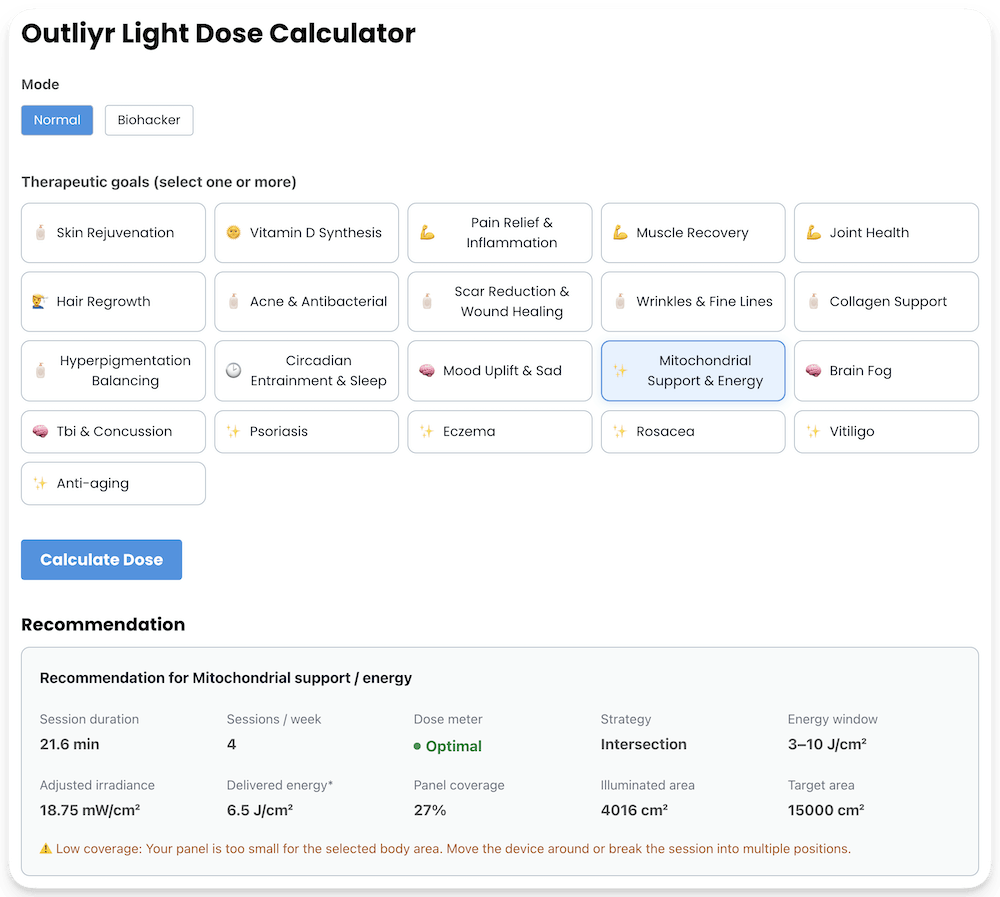Screen dimensions: 1000x897
Task: Enable the Rosacea therapeutic goal
Action: point(693,431)
